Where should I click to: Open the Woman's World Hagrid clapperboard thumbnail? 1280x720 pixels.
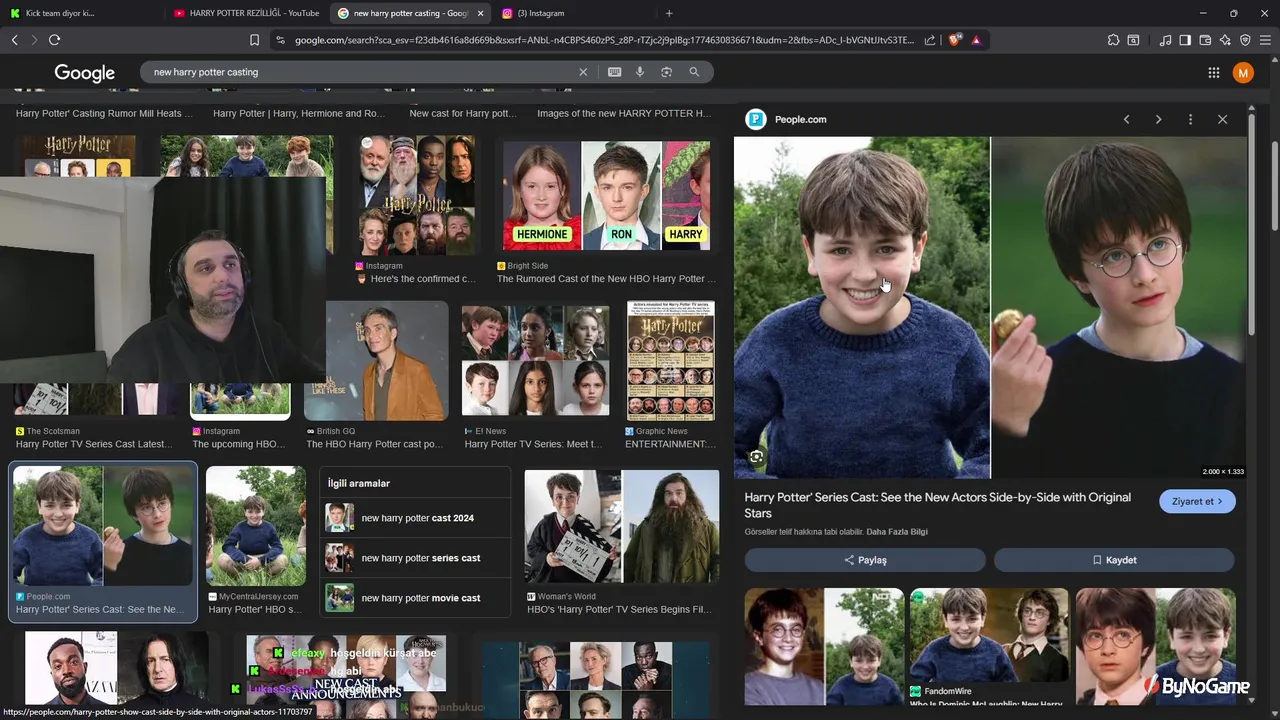click(622, 526)
